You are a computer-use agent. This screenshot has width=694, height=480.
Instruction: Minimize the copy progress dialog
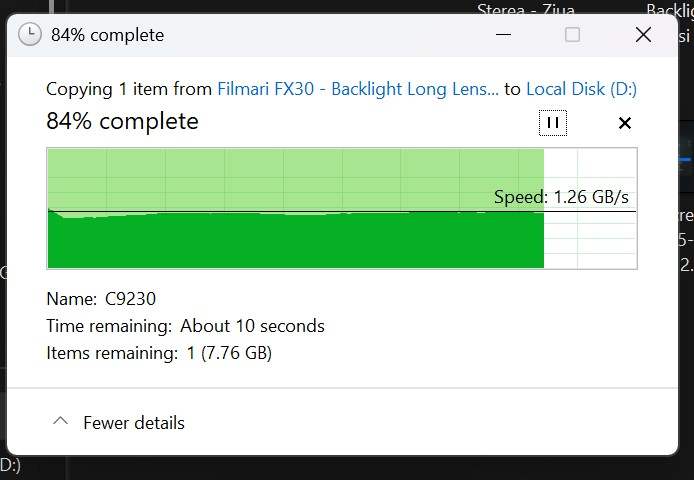(501, 35)
